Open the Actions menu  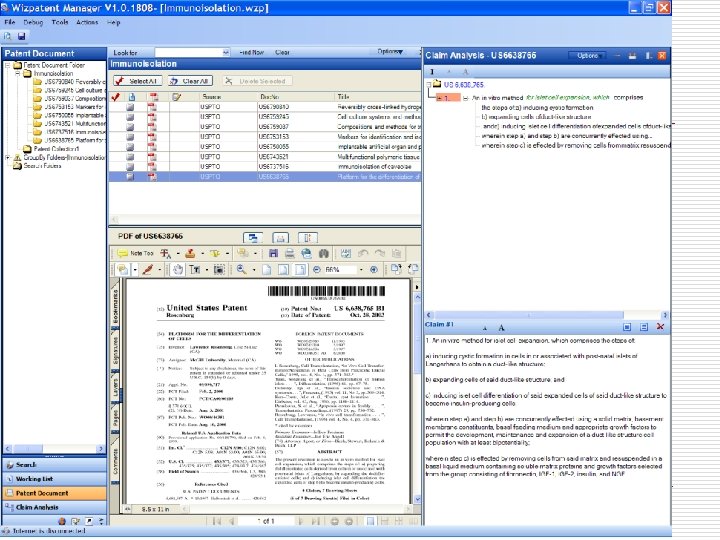[x=87, y=22]
